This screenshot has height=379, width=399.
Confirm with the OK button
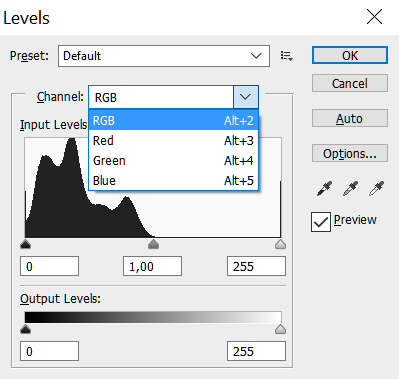coord(350,55)
